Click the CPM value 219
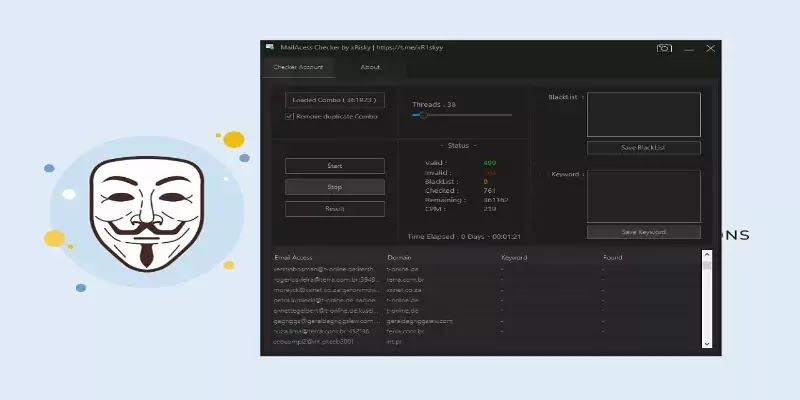Screen dimensions: 800x400 (489, 209)
